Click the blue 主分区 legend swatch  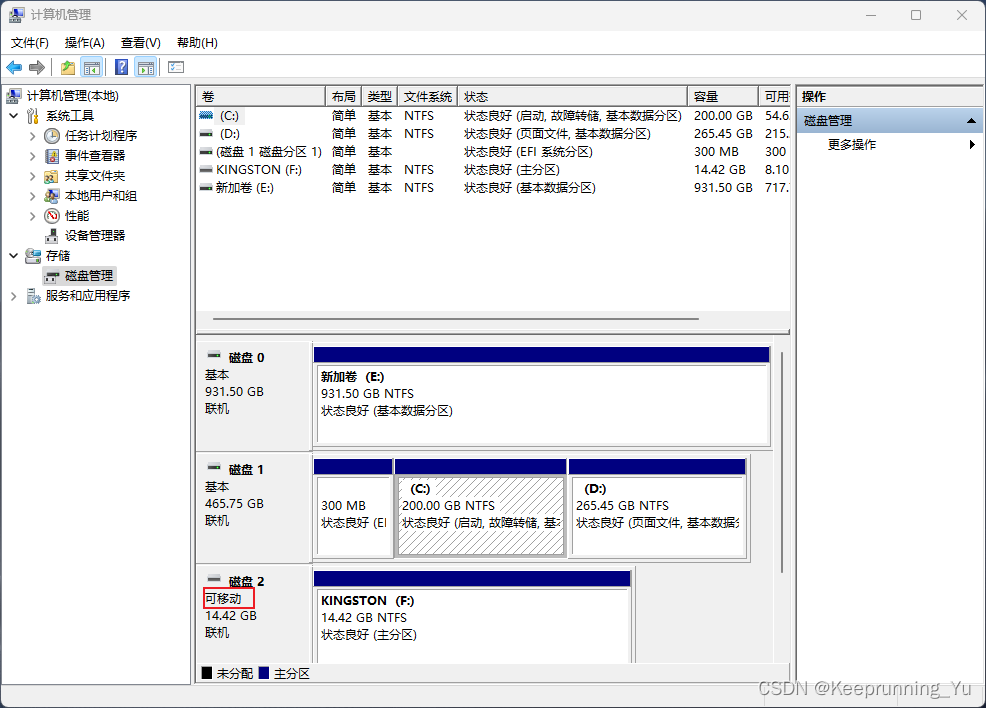tap(264, 673)
